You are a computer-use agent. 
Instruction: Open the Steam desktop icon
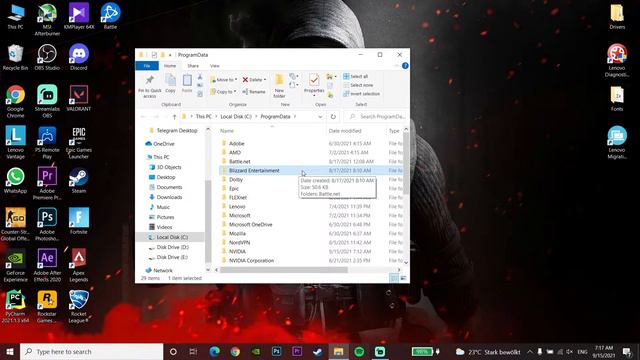click(x=79, y=180)
